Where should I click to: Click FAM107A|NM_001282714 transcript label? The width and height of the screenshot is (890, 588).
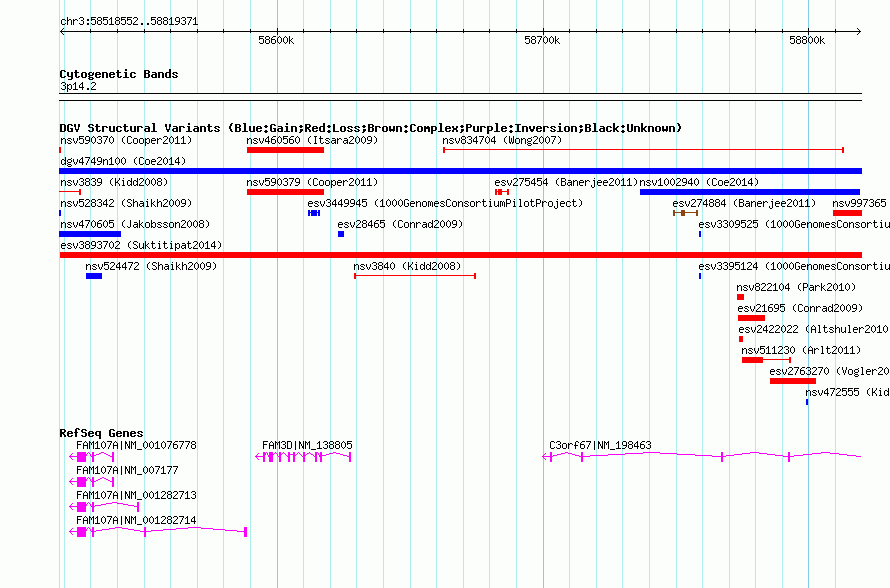(x=136, y=520)
